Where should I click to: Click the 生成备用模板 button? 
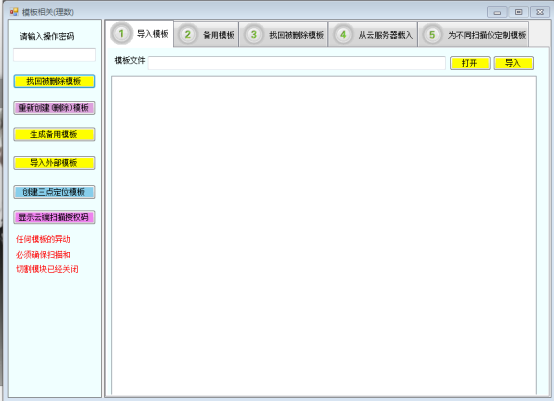[54, 134]
